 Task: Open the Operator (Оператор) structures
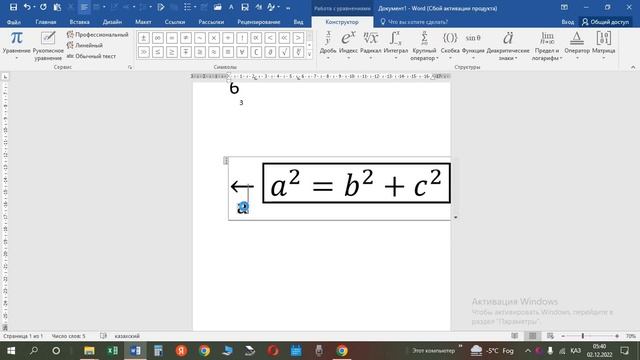coord(577,45)
